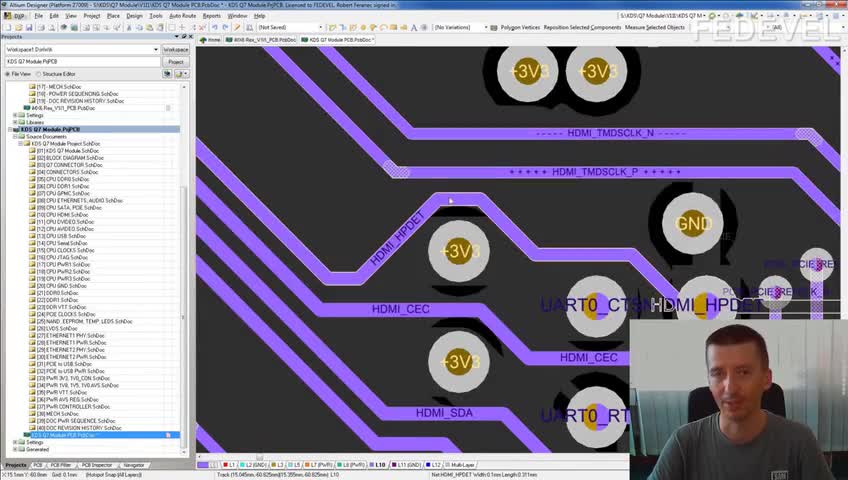
Task: Select the L12 blue layer tab
Action: (433, 465)
